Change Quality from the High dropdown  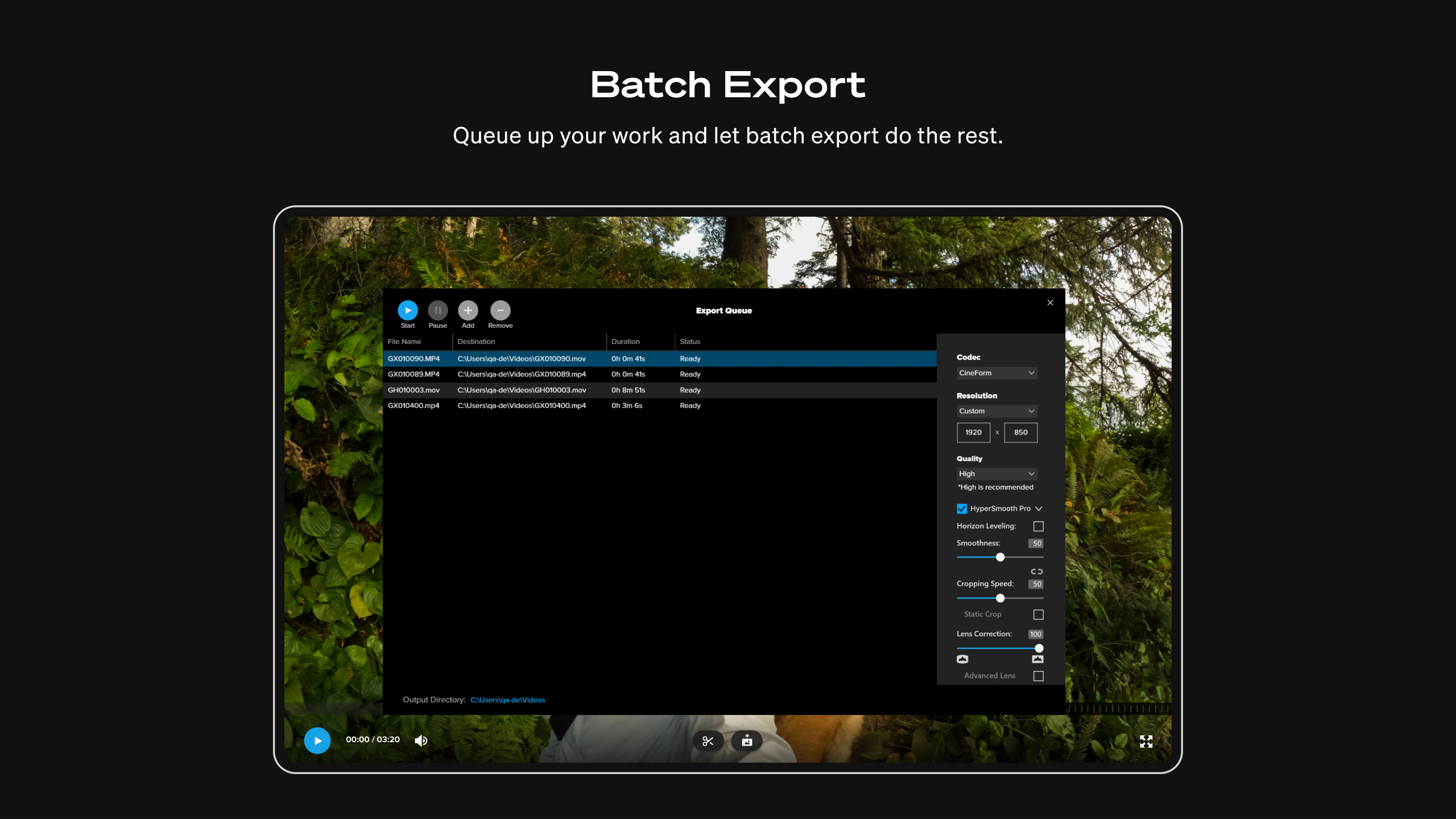tap(996, 473)
